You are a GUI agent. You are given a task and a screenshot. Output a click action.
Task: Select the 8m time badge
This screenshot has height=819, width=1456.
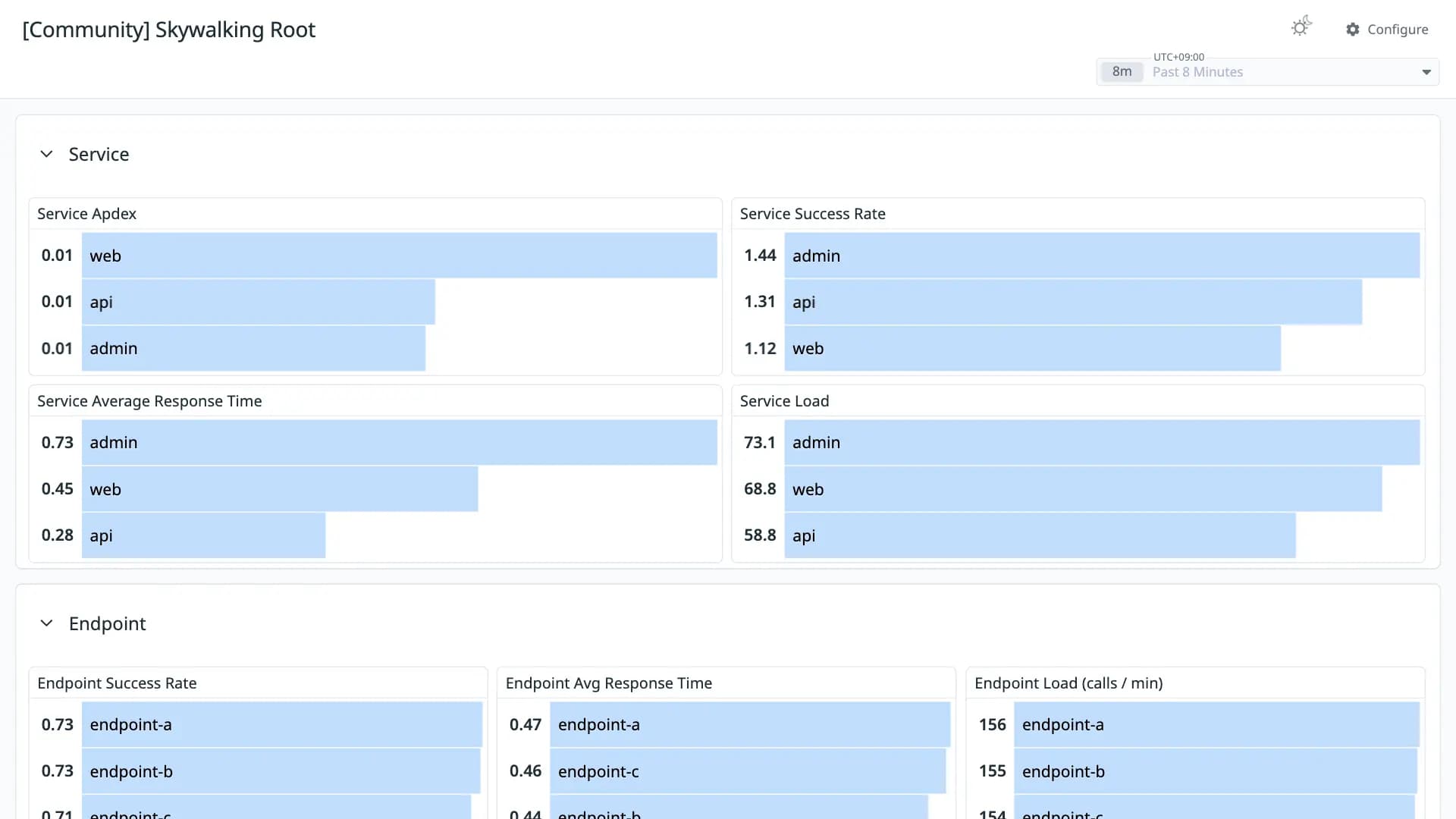coord(1122,72)
